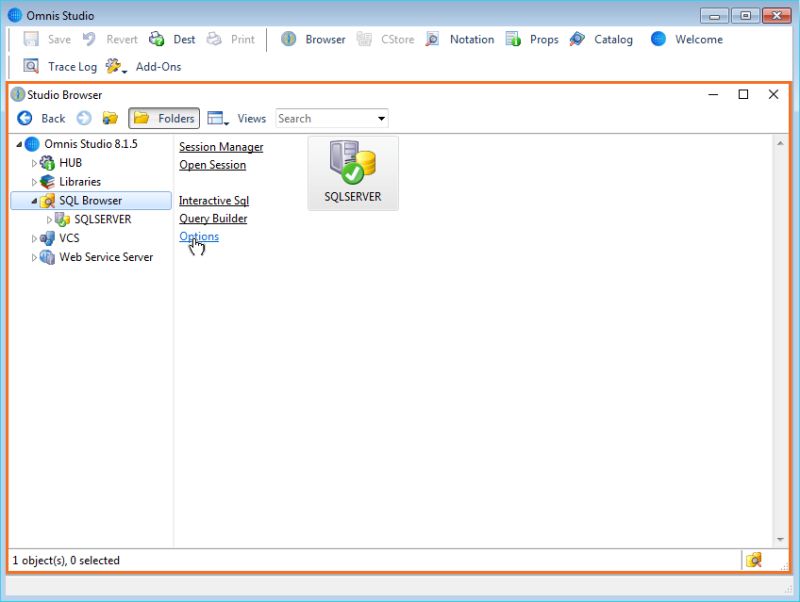Click into the Search field

tap(325, 118)
